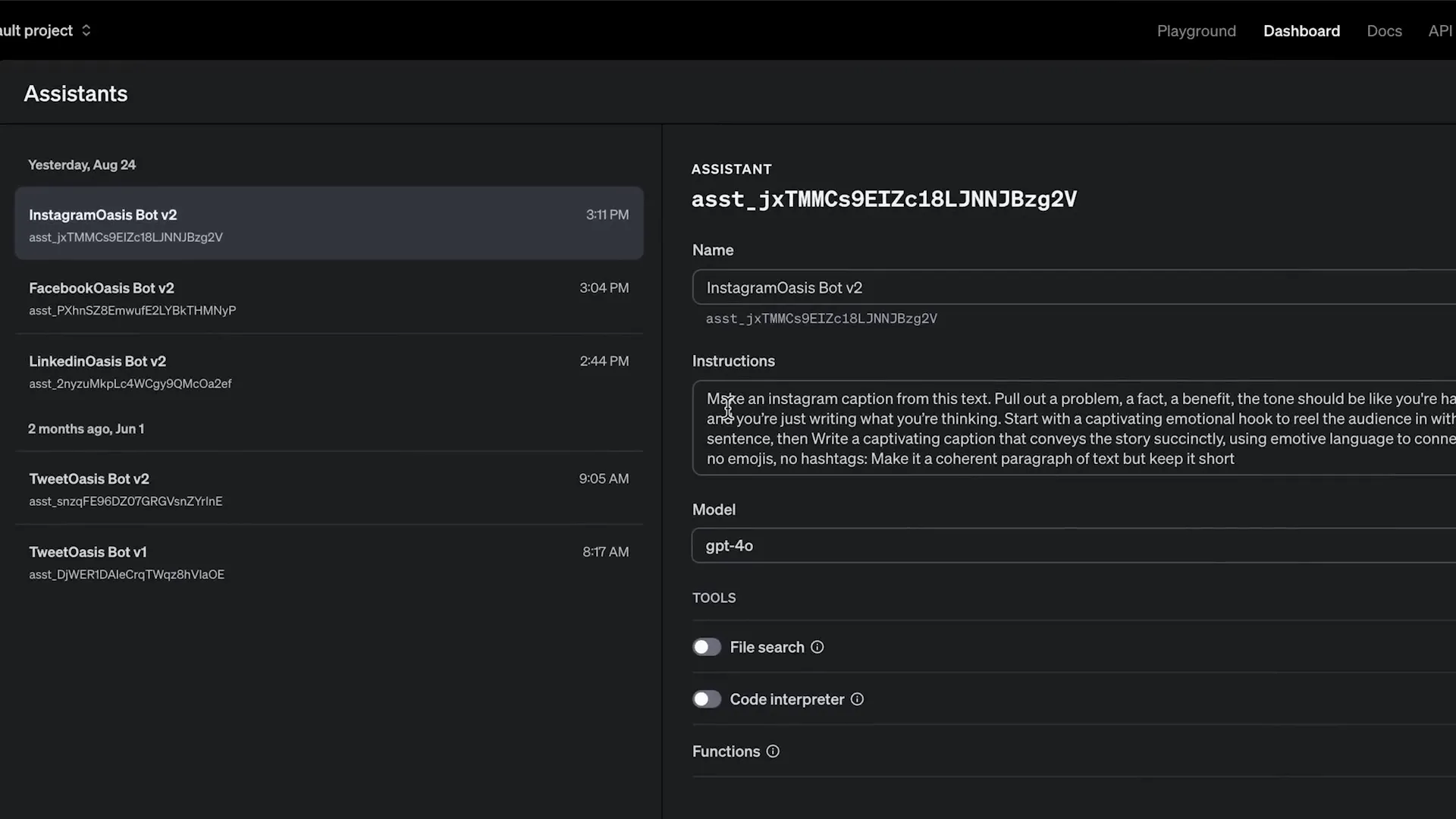The width and height of the screenshot is (1456, 819).
Task: Click the 'Yesterday, Aug 24' date header
Action: (x=82, y=165)
